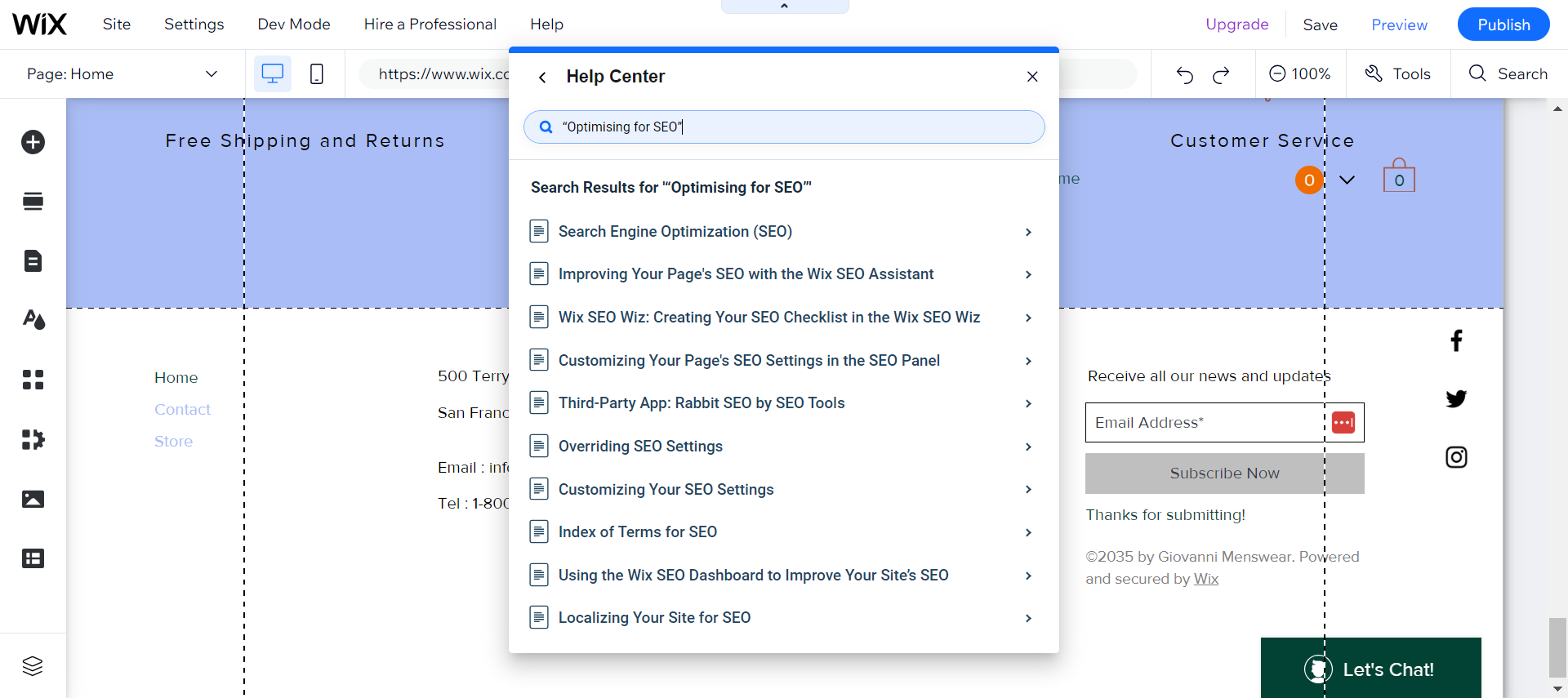Open the Settings menu

[x=194, y=24]
